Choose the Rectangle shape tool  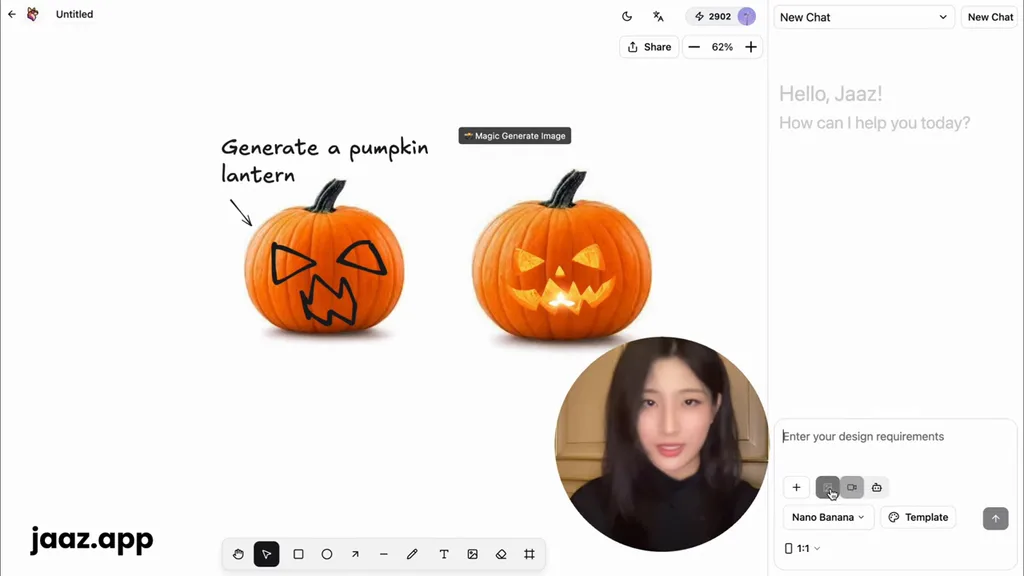pyautogui.click(x=298, y=554)
